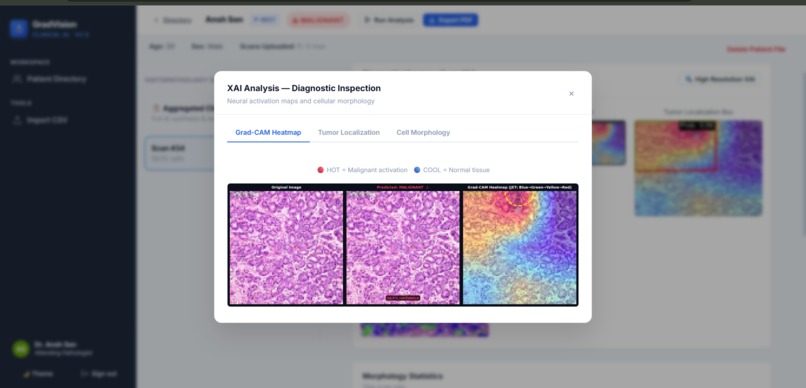Open Import CSV in the sidebar

(x=47, y=120)
